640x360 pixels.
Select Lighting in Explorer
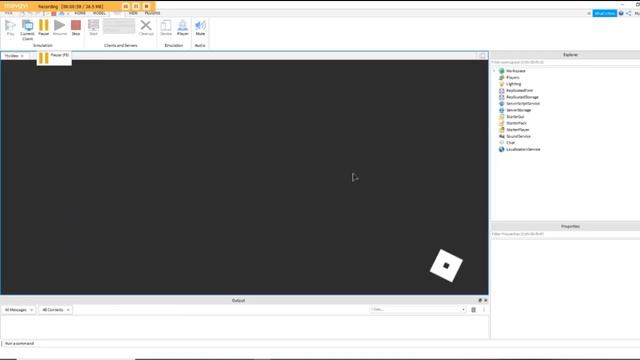[513, 84]
